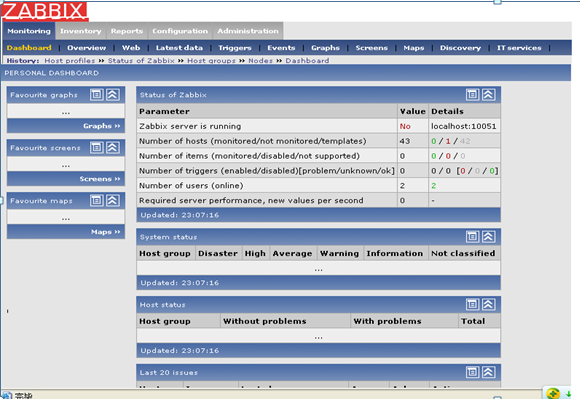Image resolution: width=580 pixels, height=399 pixels.
Task: Collapse the Favourite screens widget
Action: click(x=113, y=148)
